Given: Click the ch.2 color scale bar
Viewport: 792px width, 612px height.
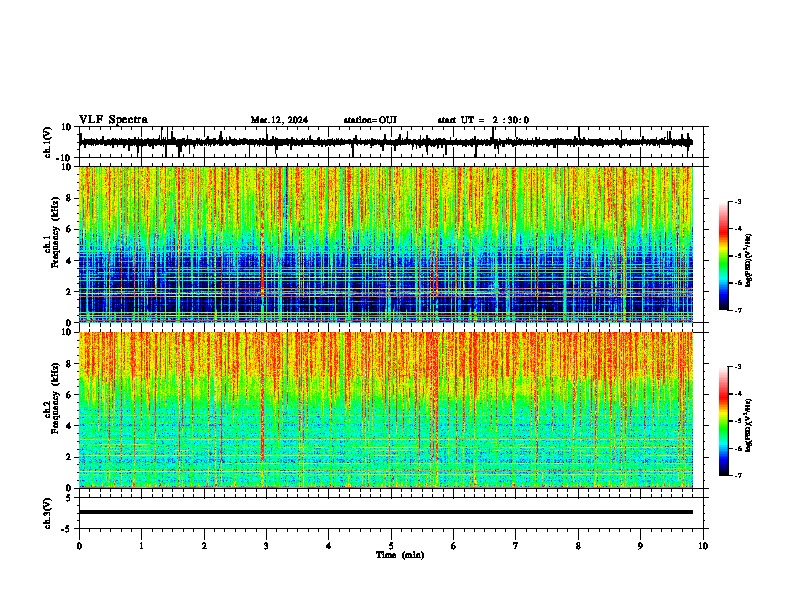Looking at the screenshot, I should point(723,421).
